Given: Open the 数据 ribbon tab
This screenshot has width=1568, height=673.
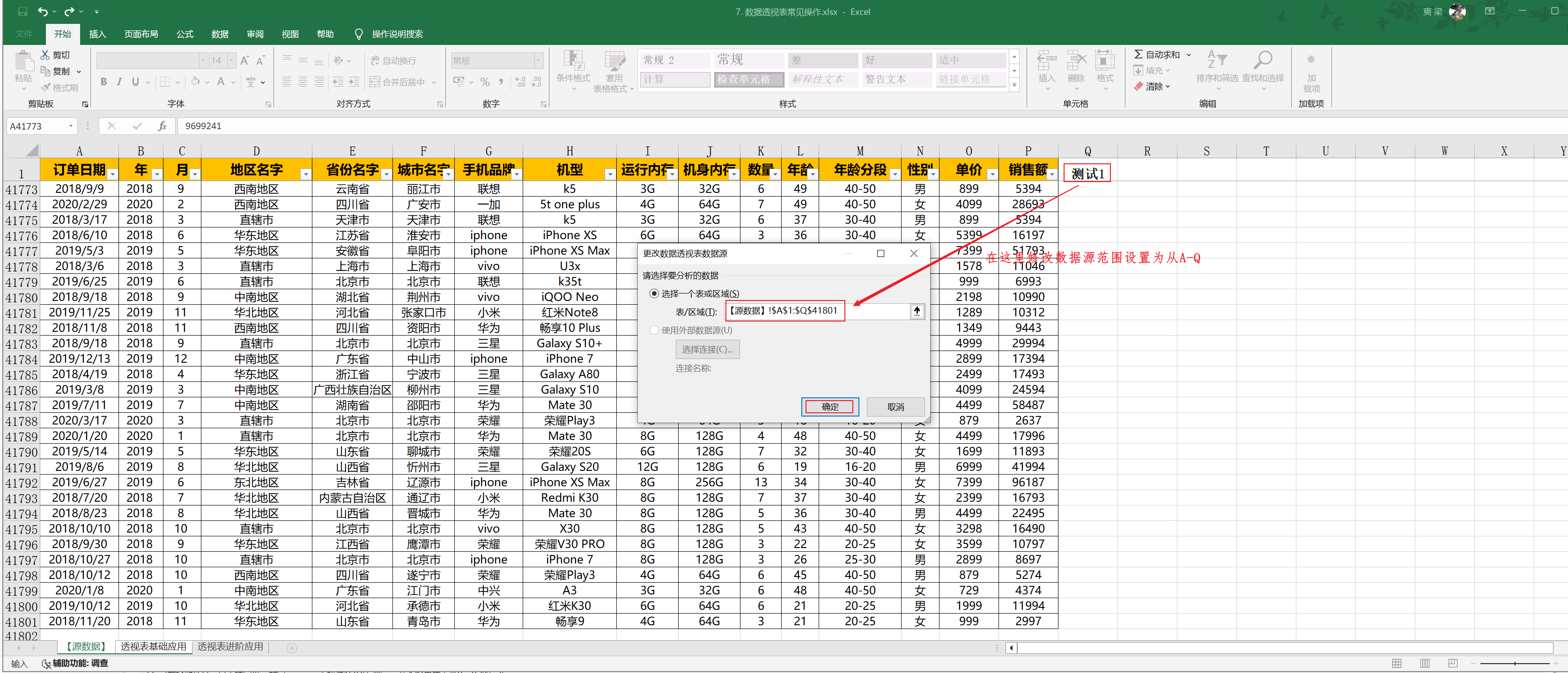Looking at the screenshot, I should point(220,34).
